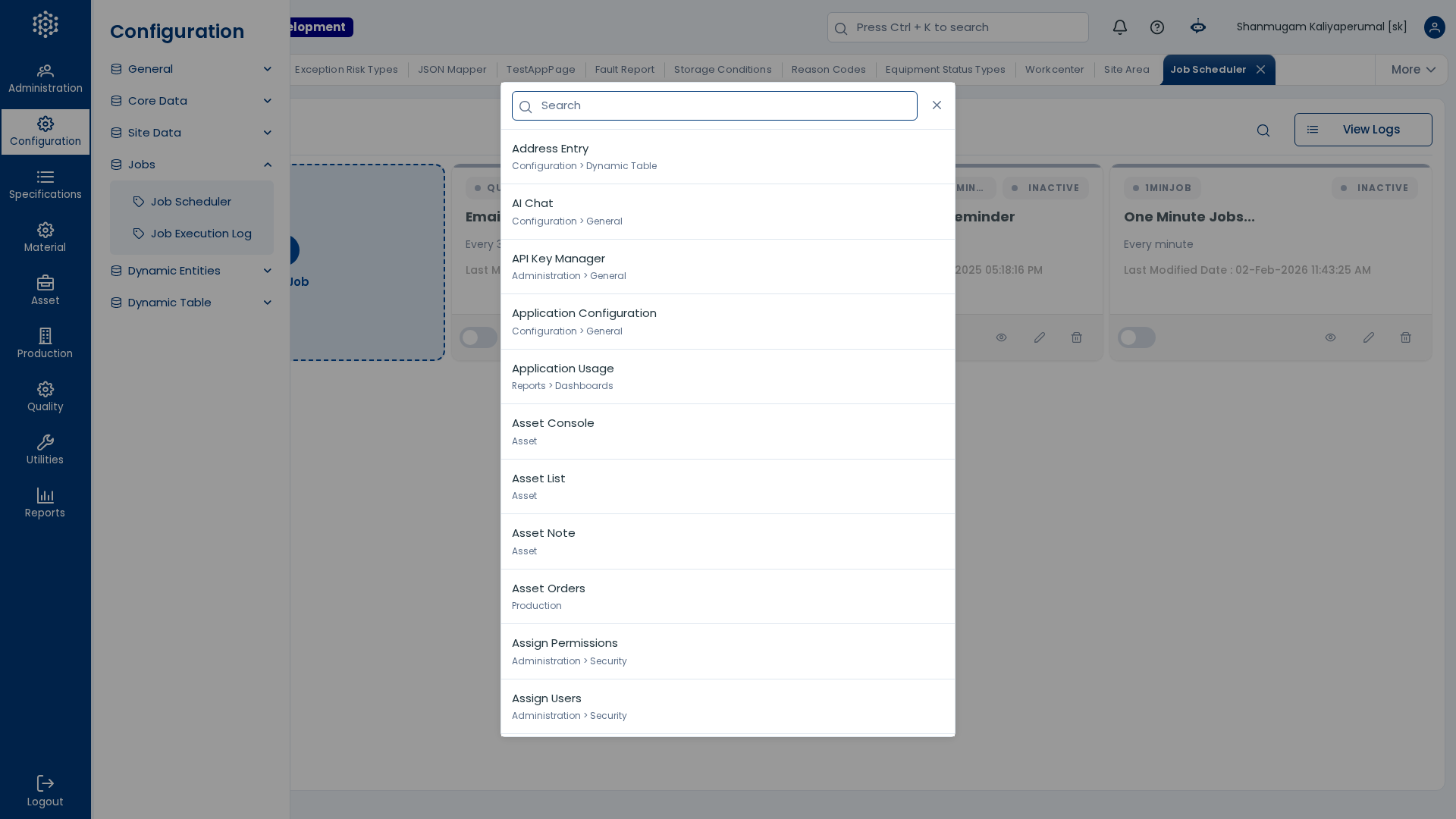The image size is (1456, 819).
Task: Select Address Entry from search results
Action: (728, 157)
